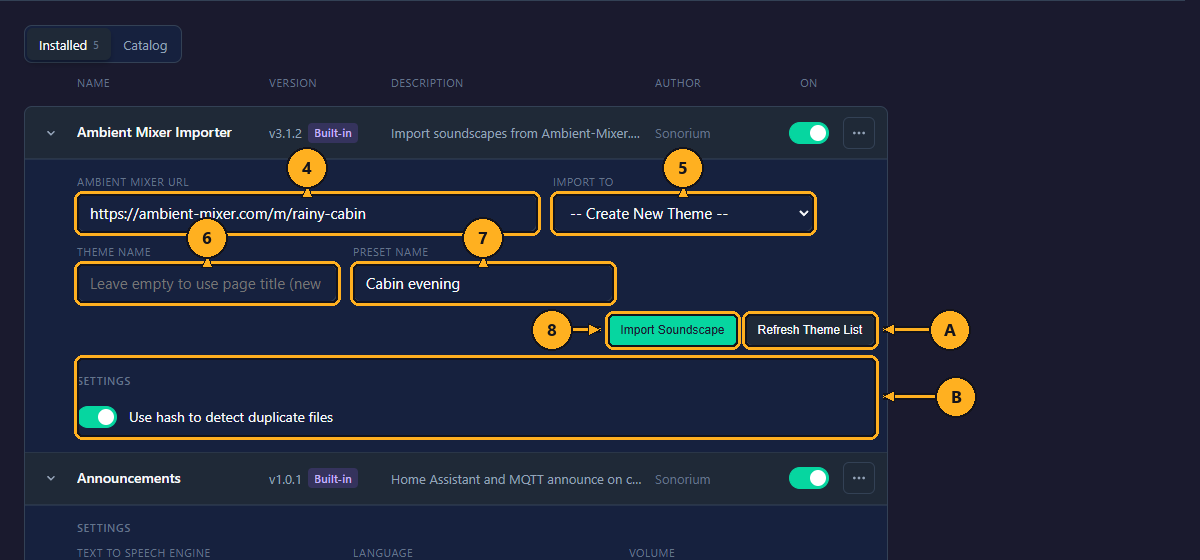
Task: Open more options for Announcements
Action: (x=859, y=479)
